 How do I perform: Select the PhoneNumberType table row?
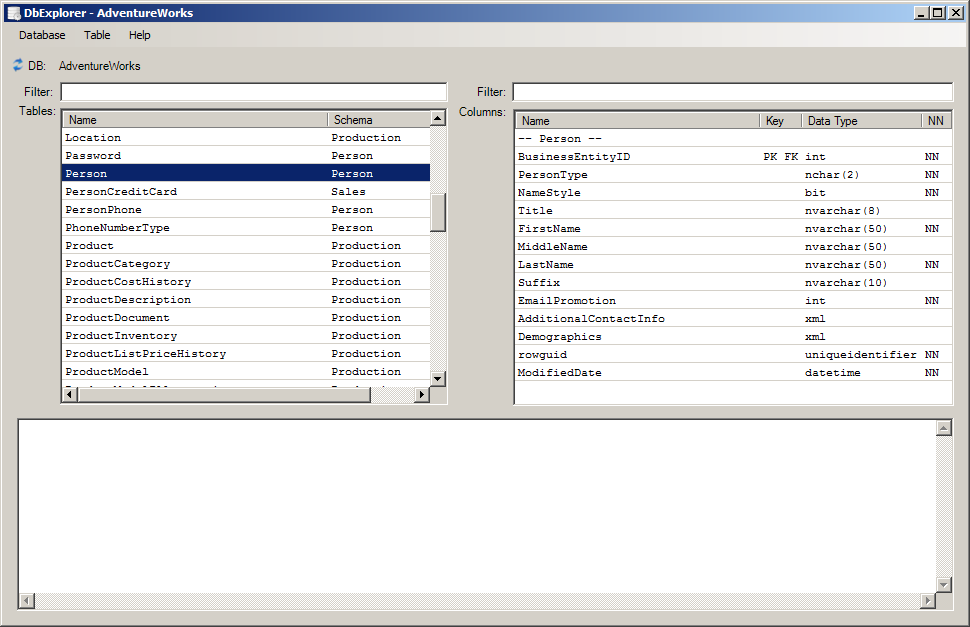(x=246, y=227)
